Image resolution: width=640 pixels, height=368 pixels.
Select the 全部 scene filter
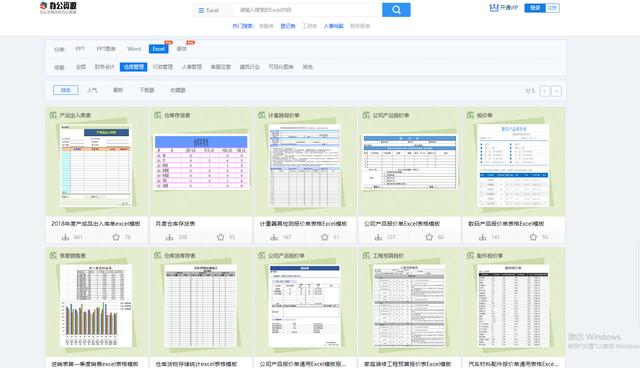[80, 67]
